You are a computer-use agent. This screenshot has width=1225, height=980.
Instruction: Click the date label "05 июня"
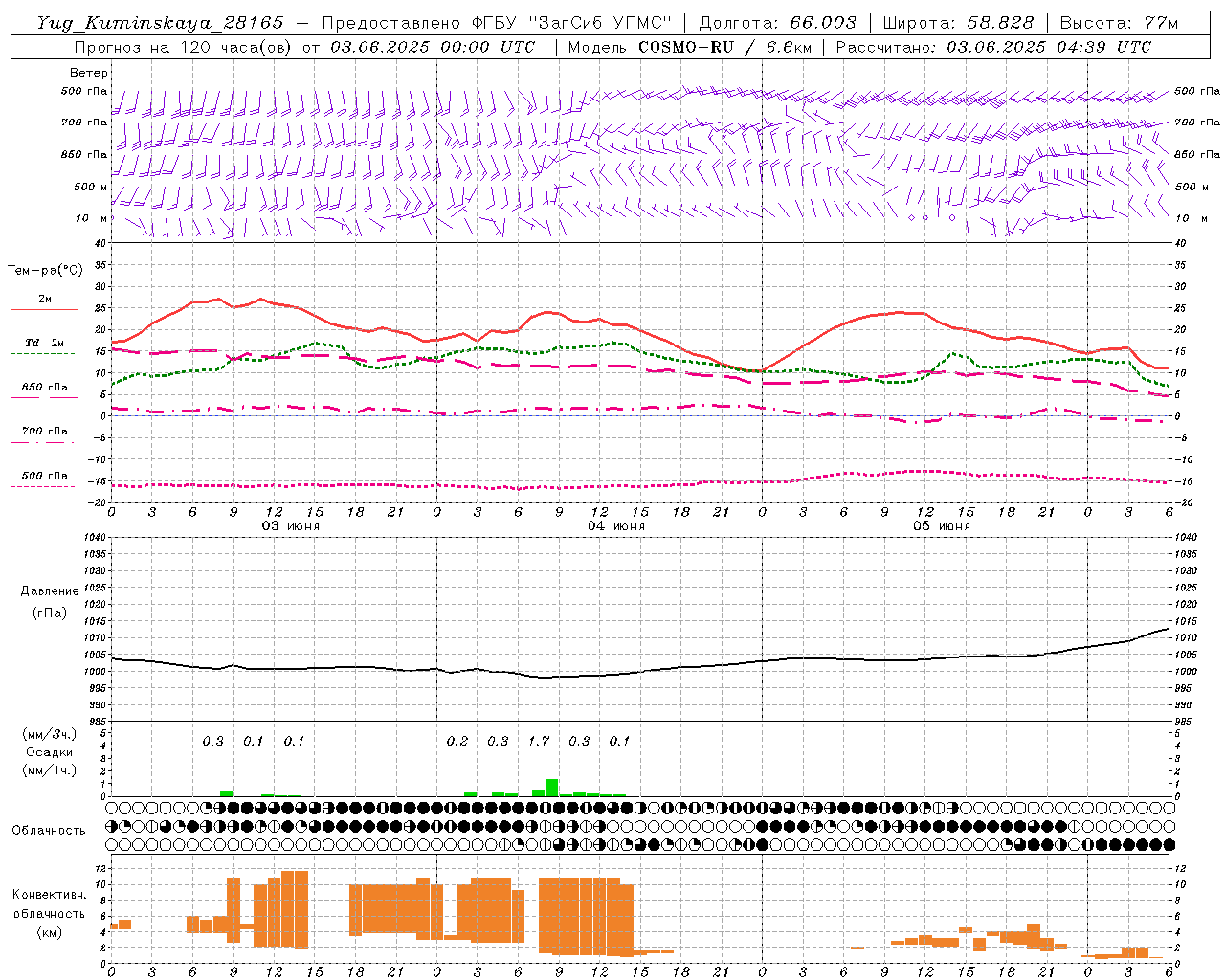[942, 526]
